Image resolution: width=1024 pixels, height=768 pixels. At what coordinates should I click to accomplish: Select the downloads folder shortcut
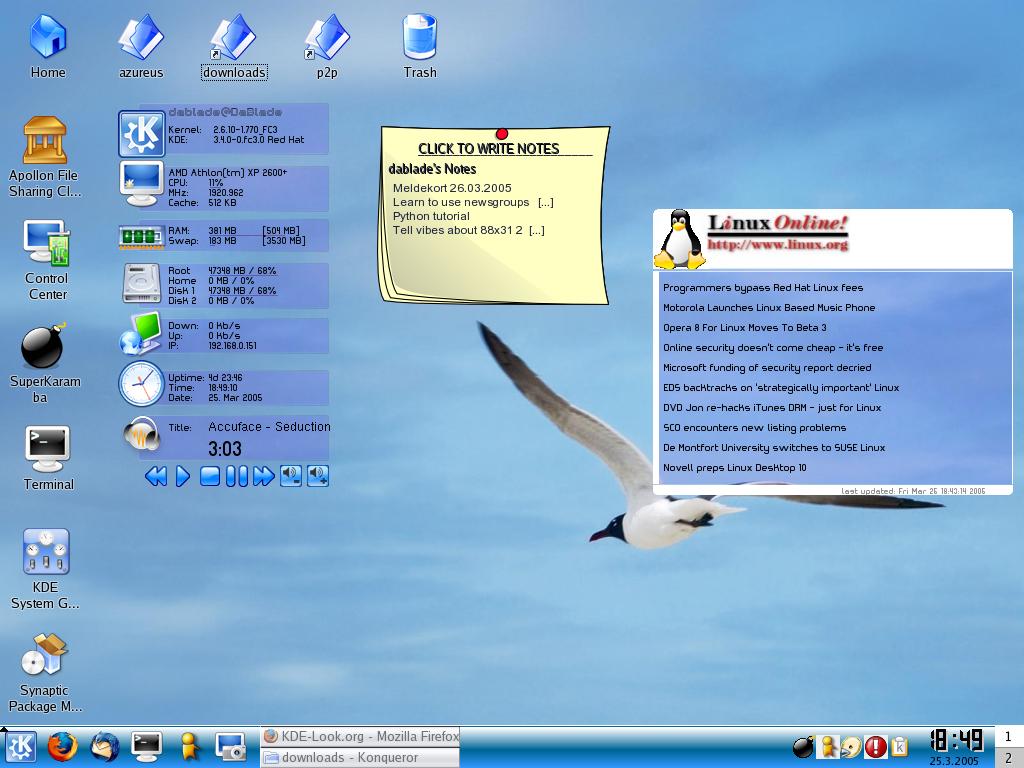234,46
